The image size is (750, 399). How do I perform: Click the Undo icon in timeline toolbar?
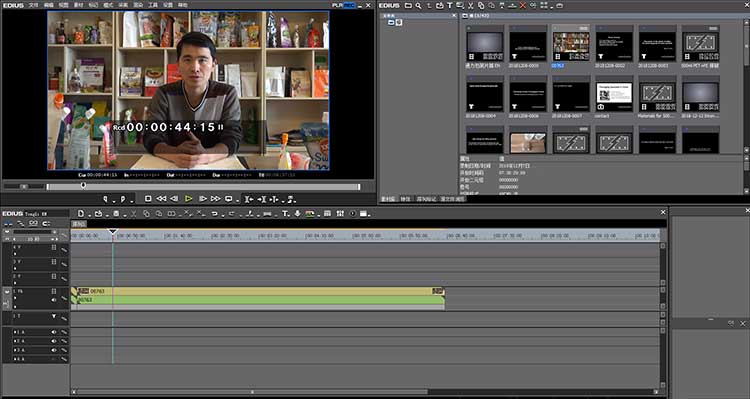pos(214,213)
